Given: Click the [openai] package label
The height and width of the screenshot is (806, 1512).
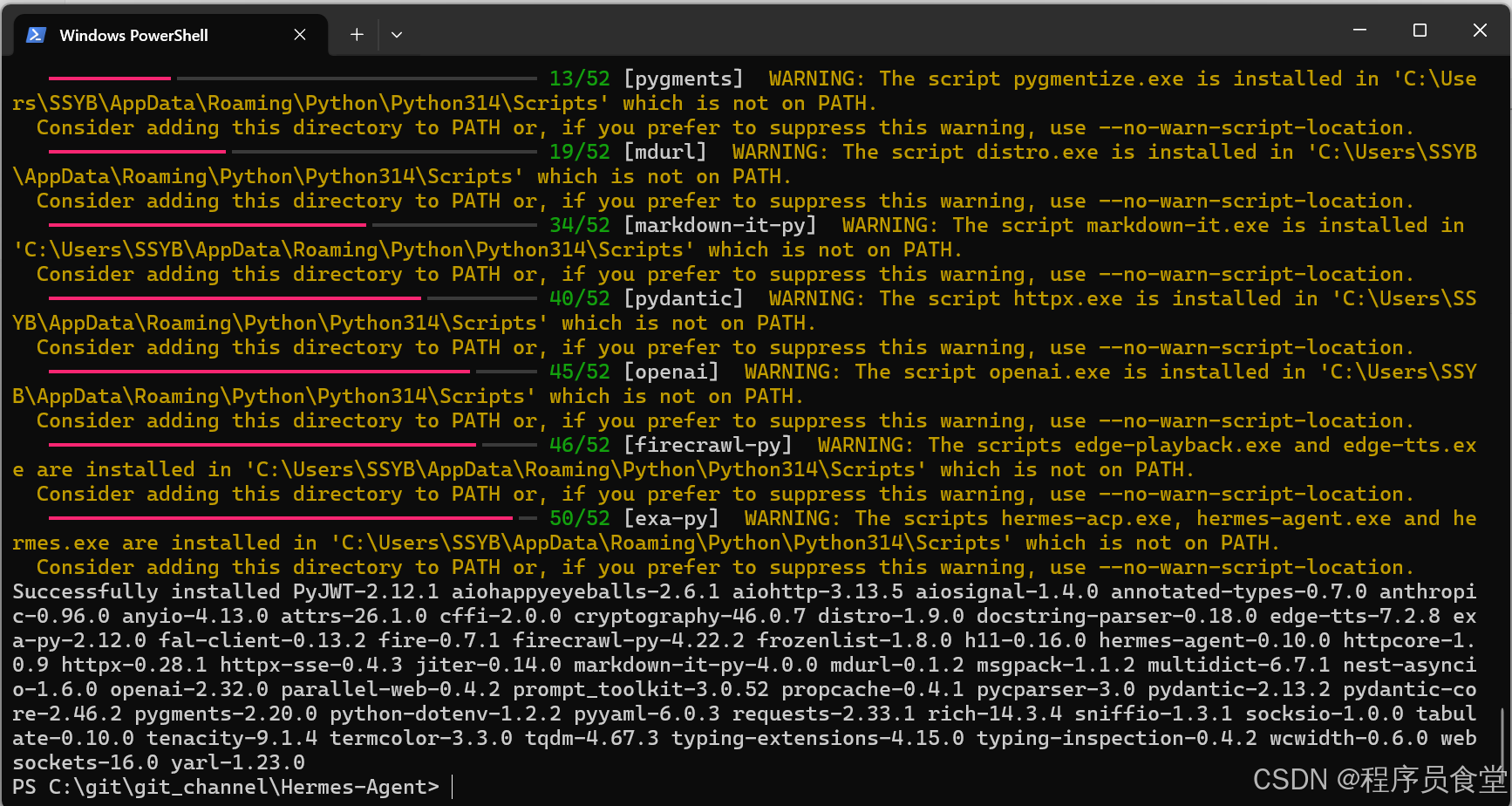Looking at the screenshot, I should (671, 372).
